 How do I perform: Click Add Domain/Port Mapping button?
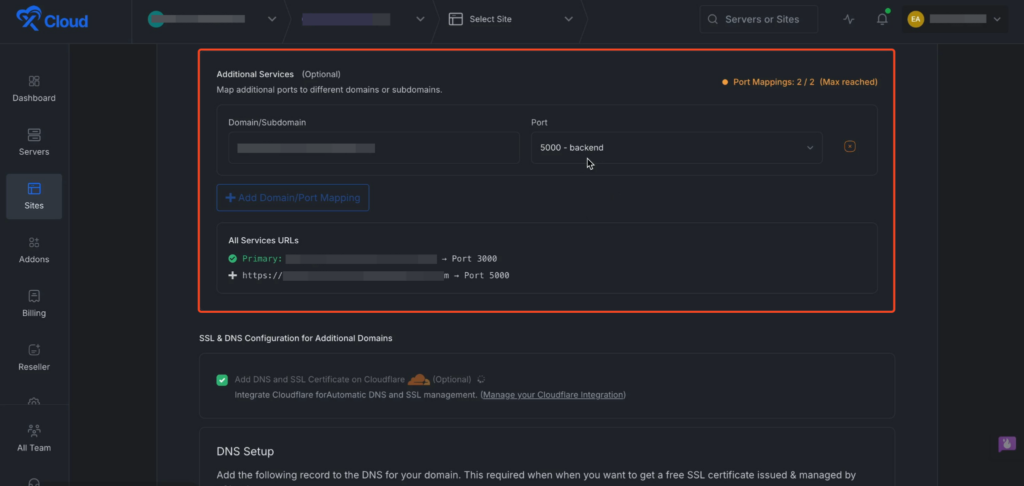coord(293,198)
